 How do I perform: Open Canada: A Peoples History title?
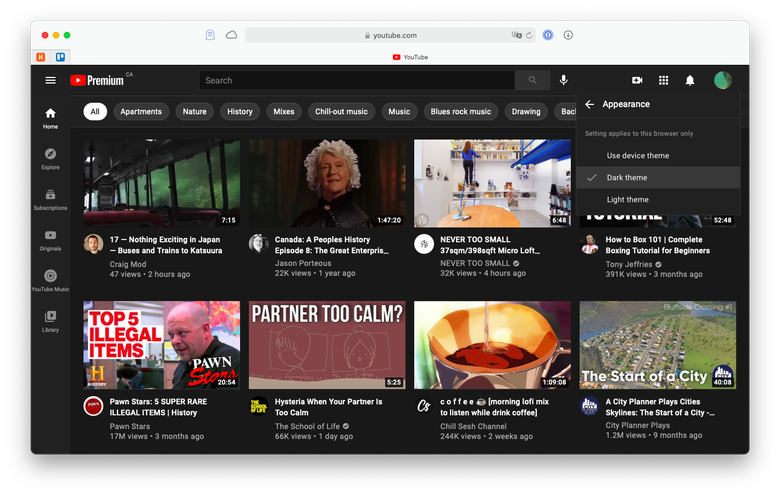[332, 245]
